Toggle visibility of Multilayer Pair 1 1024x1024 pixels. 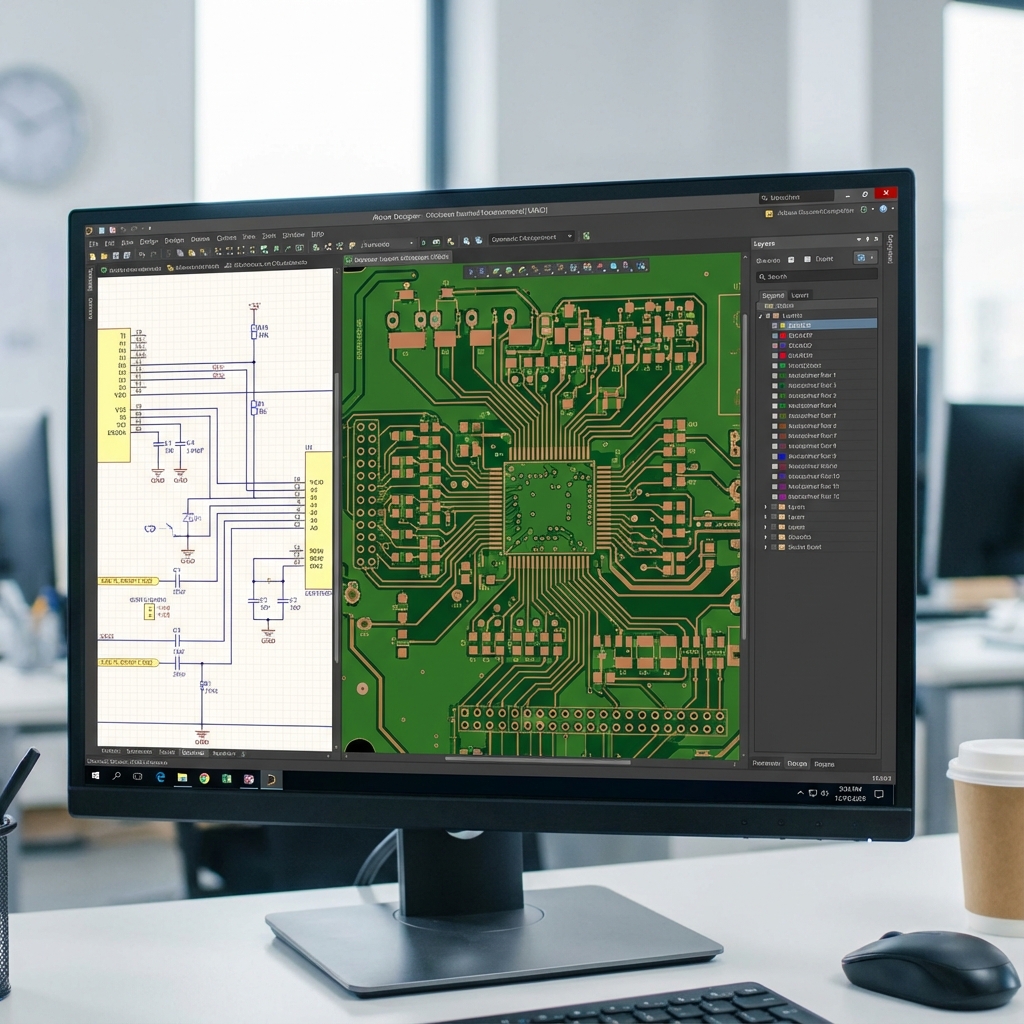click(x=774, y=375)
